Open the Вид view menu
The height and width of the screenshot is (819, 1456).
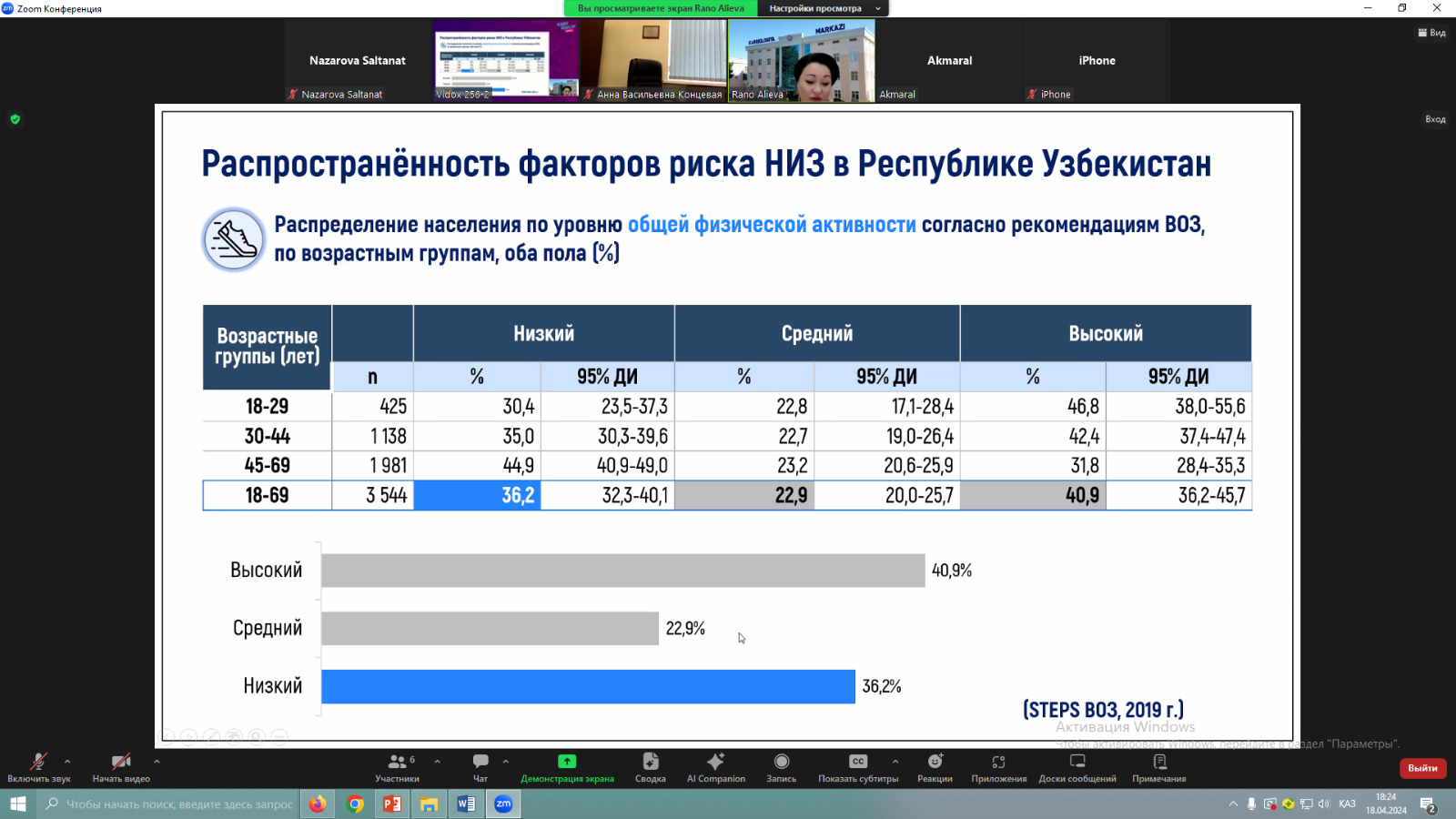click(x=1431, y=33)
